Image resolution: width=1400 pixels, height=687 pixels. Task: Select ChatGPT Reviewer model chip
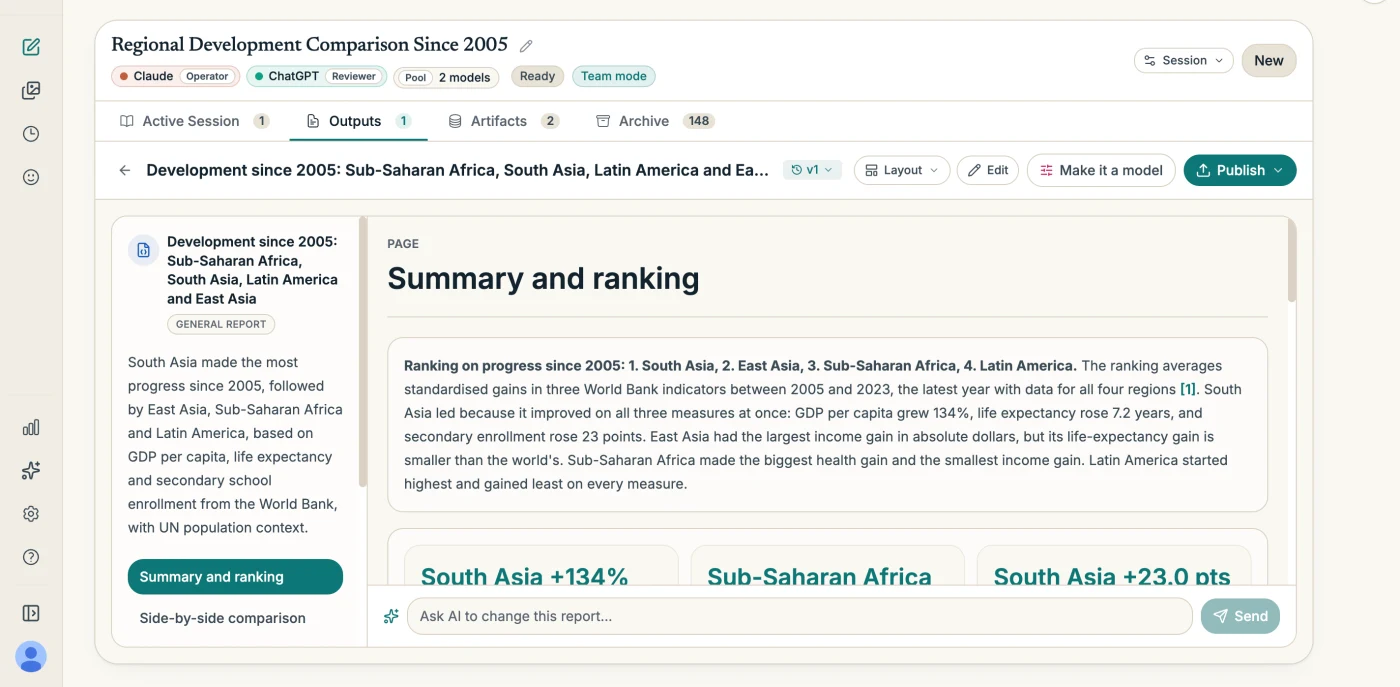coord(317,76)
